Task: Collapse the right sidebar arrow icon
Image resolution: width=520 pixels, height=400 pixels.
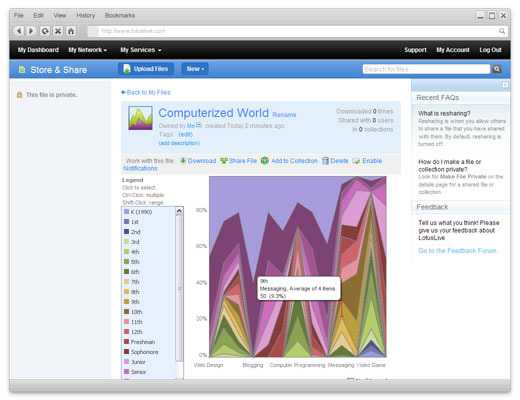Action: tap(505, 85)
